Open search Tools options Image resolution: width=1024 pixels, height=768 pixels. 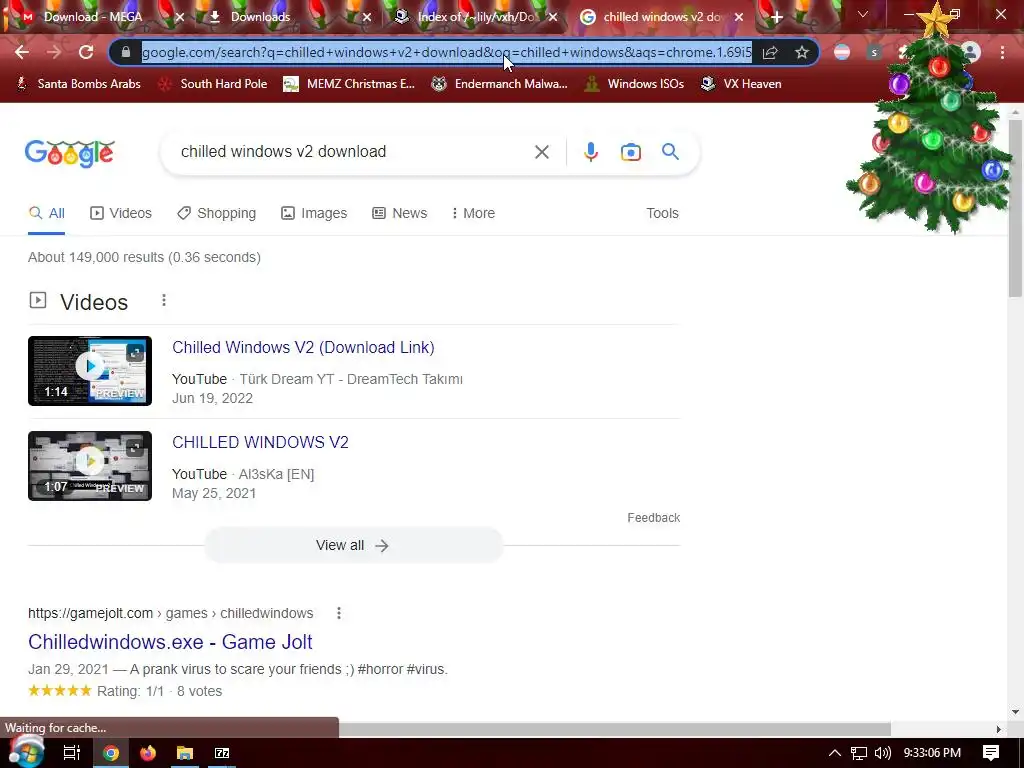pos(662,214)
